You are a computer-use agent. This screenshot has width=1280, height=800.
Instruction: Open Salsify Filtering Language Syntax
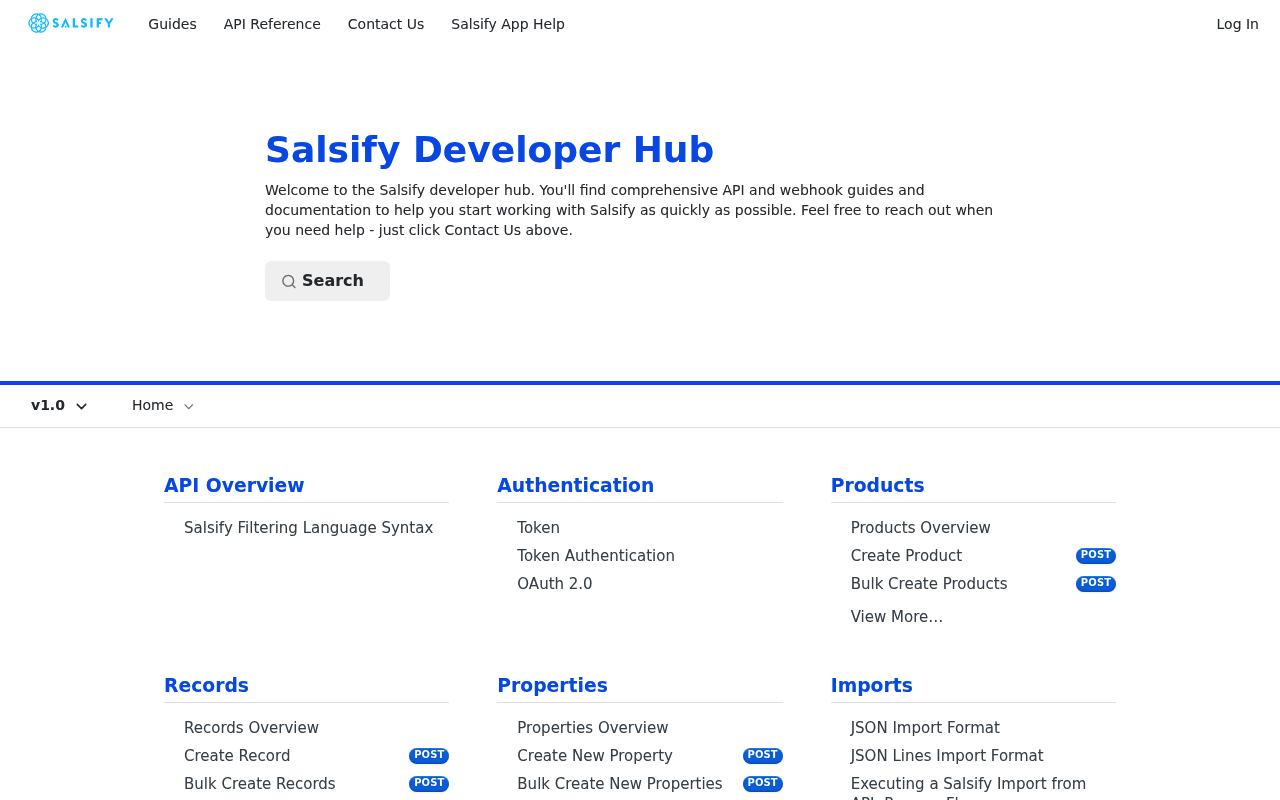(x=308, y=528)
